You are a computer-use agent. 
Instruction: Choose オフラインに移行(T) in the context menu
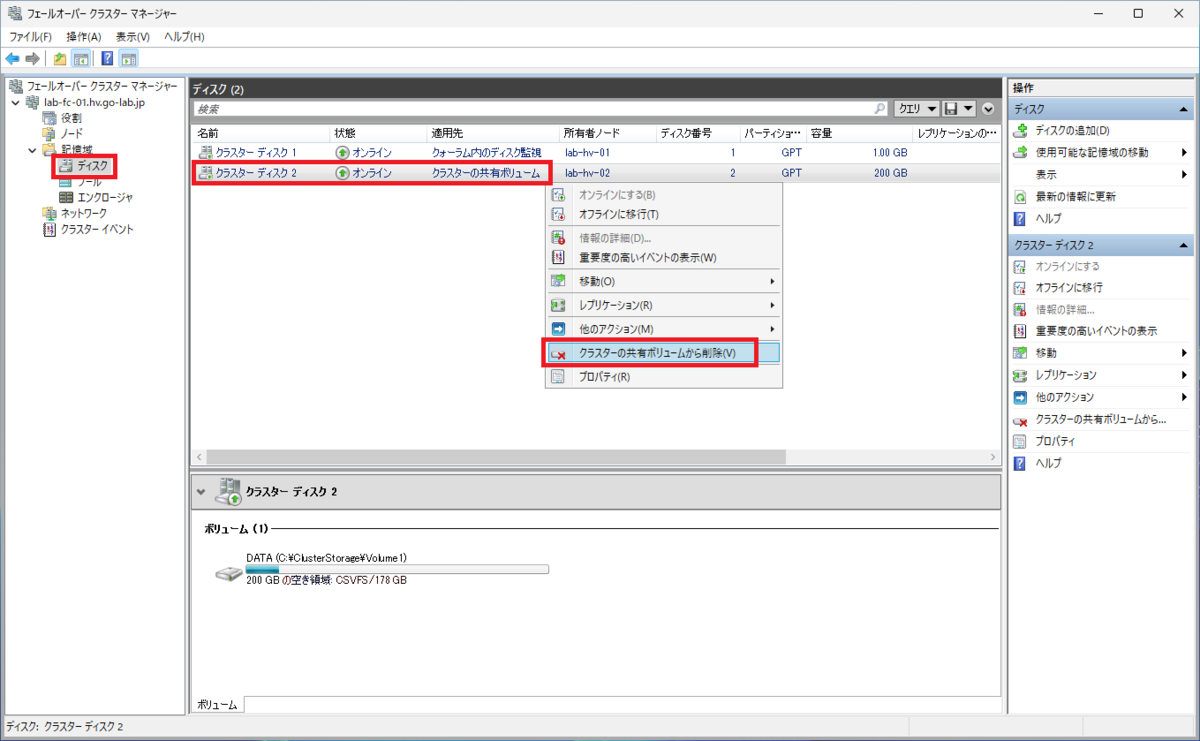[664, 214]
